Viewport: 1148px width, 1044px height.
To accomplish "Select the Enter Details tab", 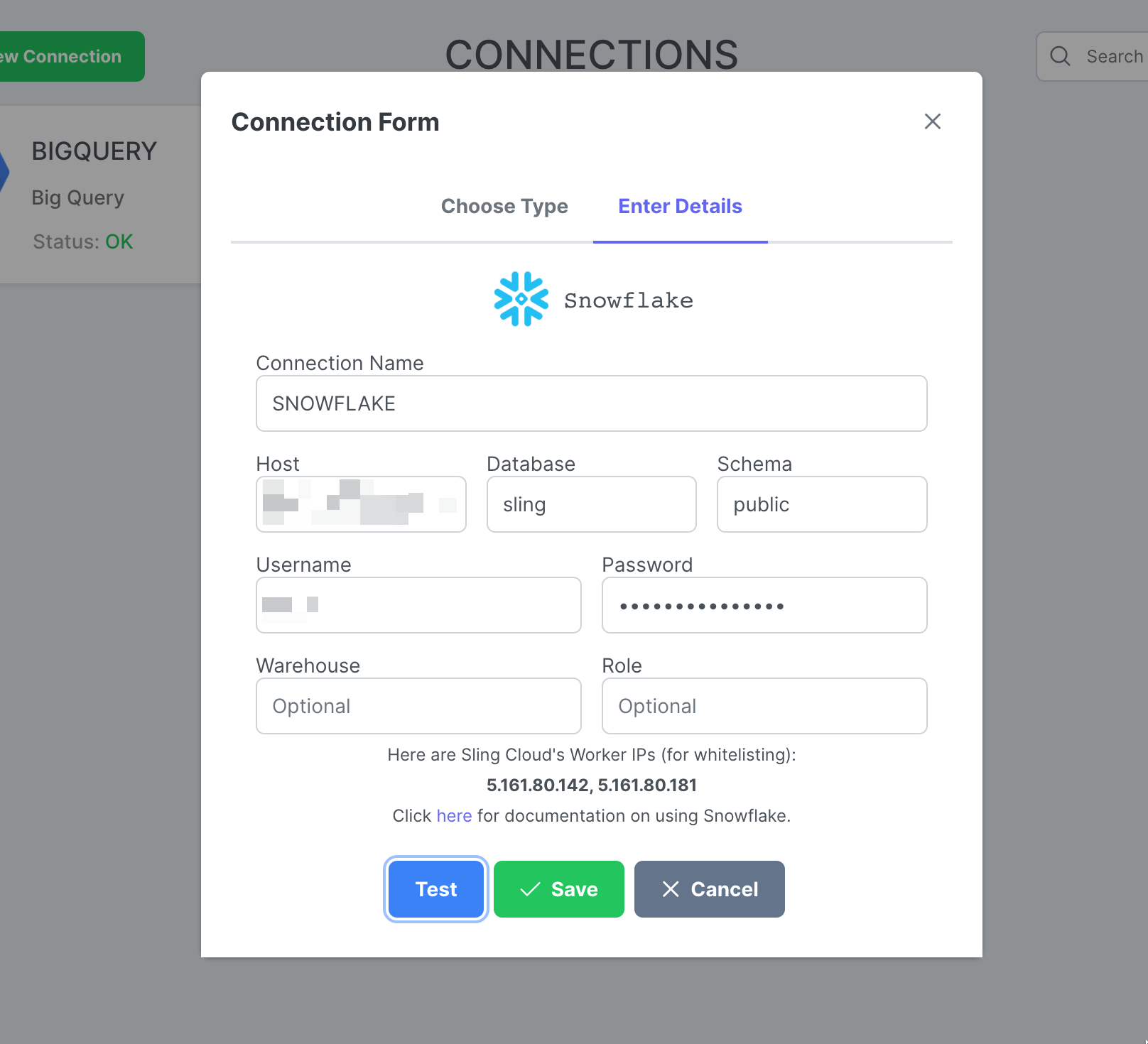I will [680, 206].
